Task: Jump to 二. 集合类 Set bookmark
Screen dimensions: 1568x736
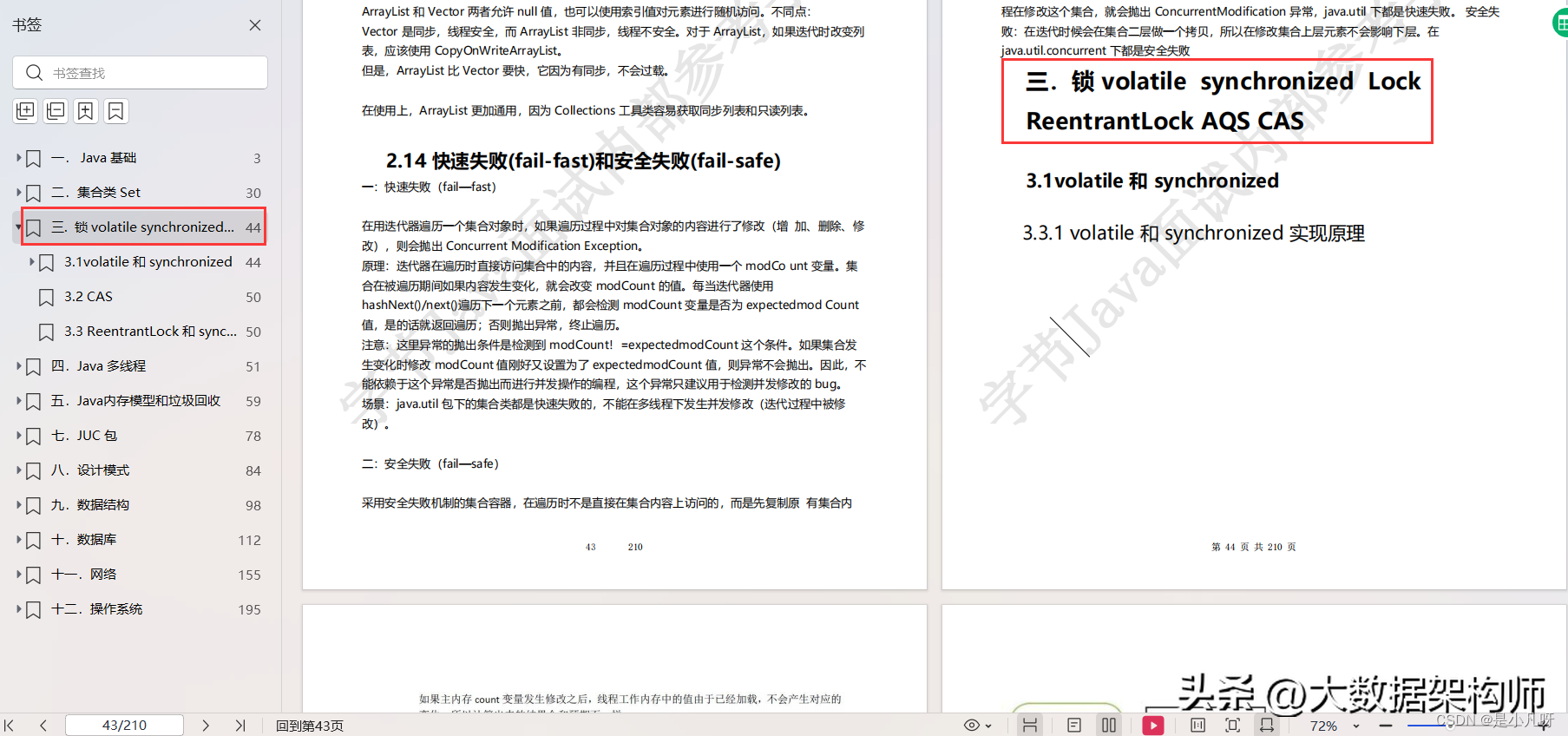Action: [x=95, y=193]
